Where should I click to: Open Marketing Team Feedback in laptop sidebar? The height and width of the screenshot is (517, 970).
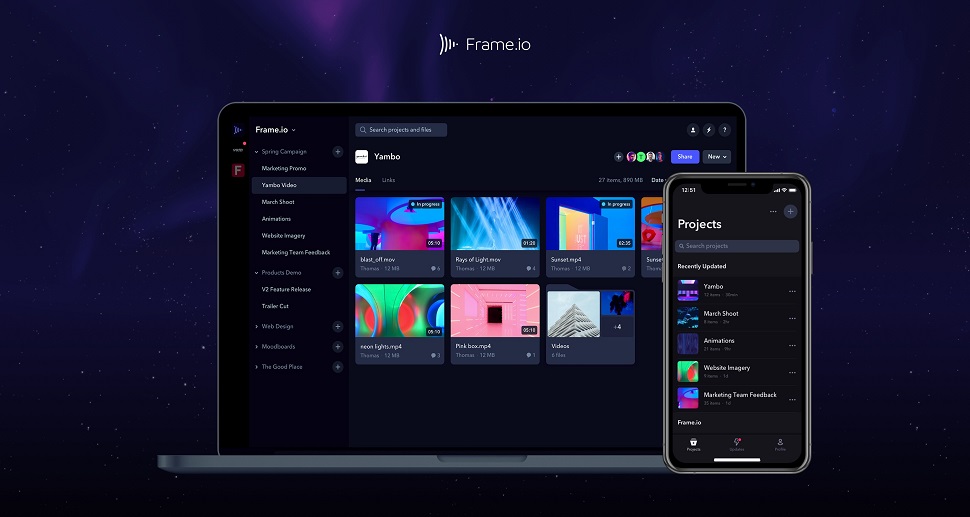tap(296, 252)
